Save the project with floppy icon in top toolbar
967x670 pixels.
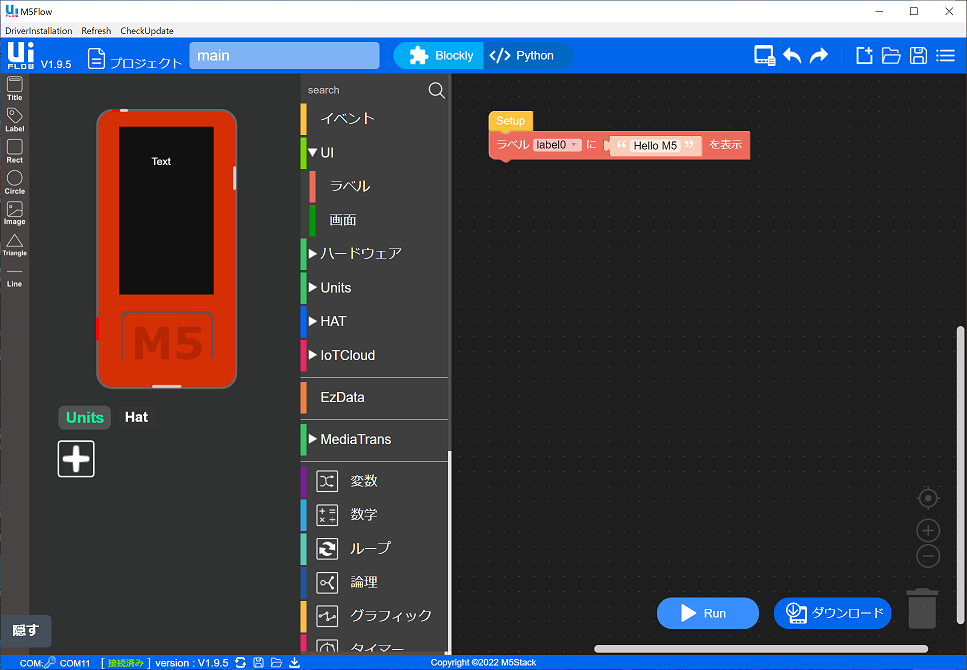(x=918, y=56)
